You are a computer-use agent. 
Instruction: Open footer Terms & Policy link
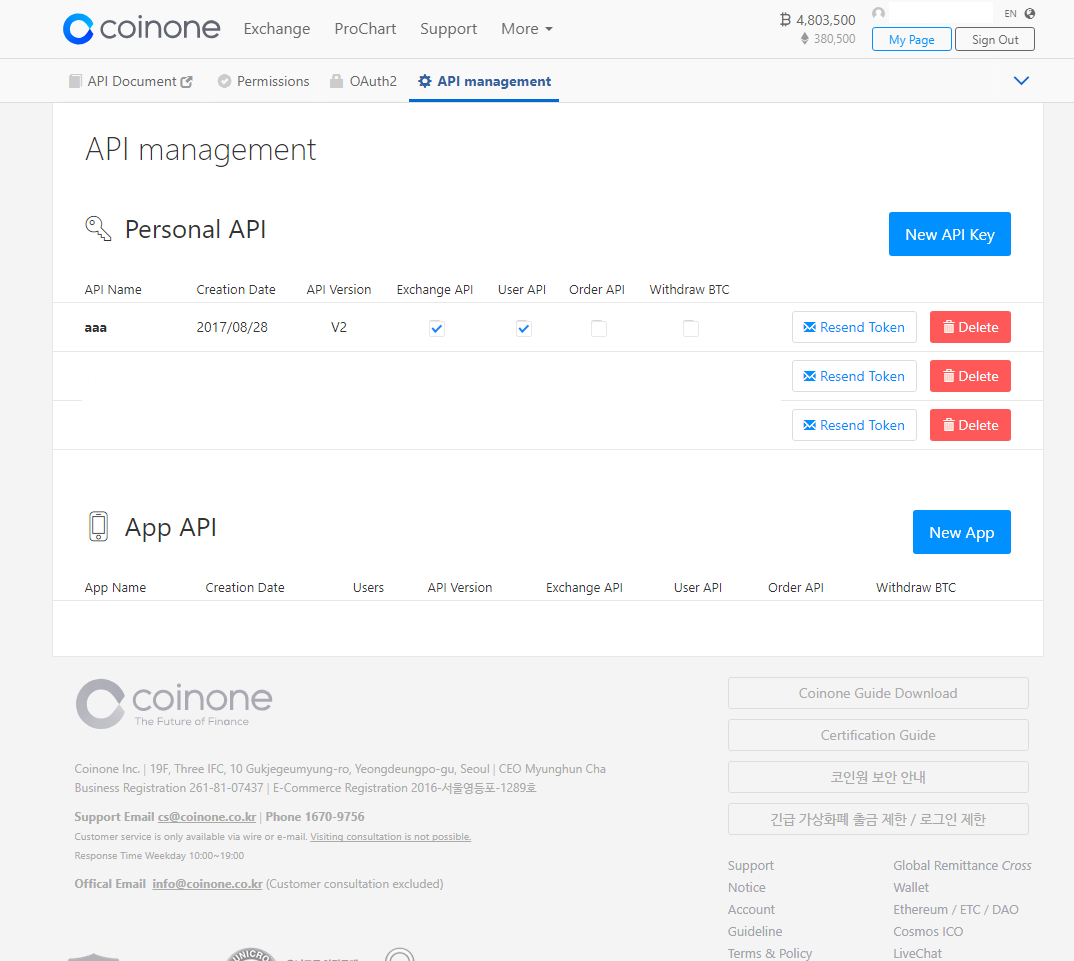click(x=770, y=953)
